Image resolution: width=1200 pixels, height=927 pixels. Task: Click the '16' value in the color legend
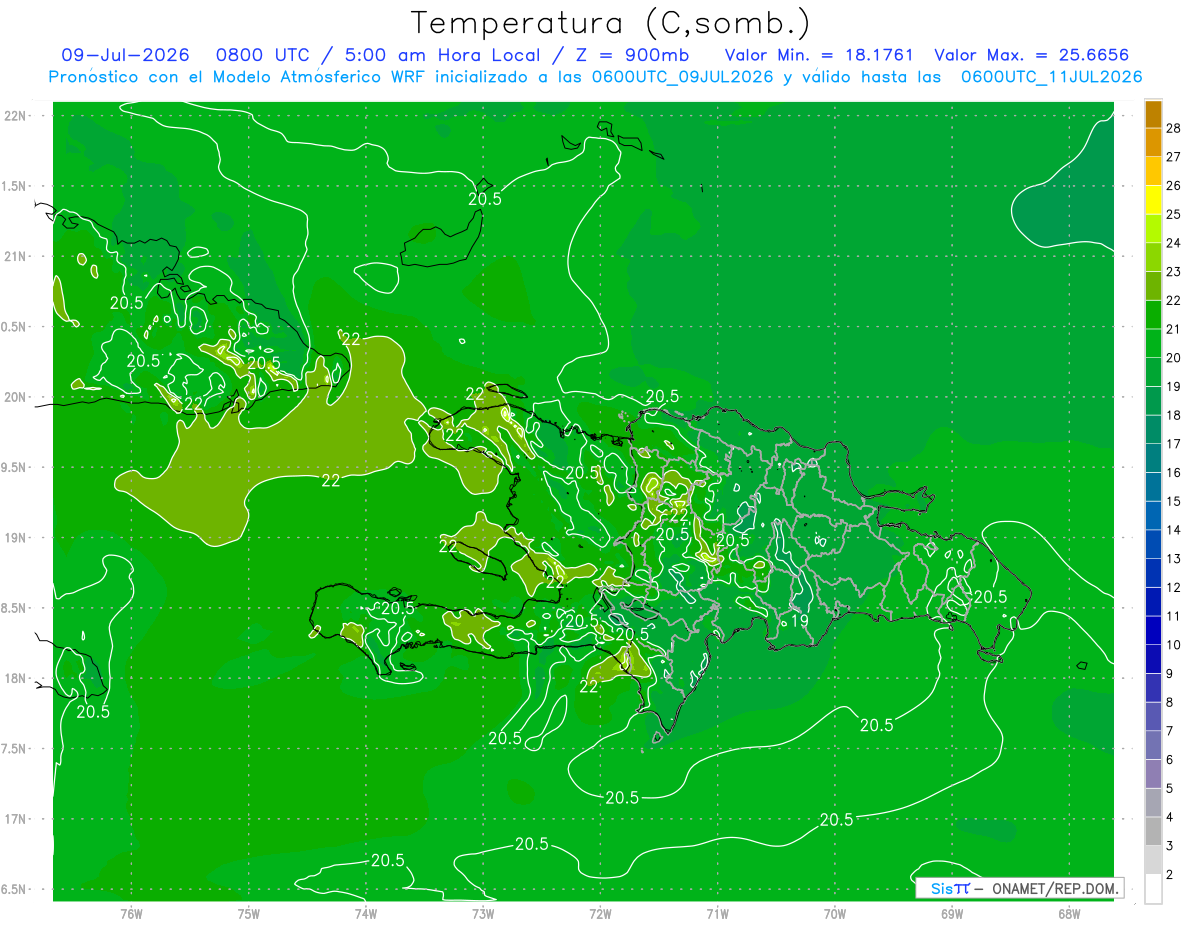coord(1174,472)
